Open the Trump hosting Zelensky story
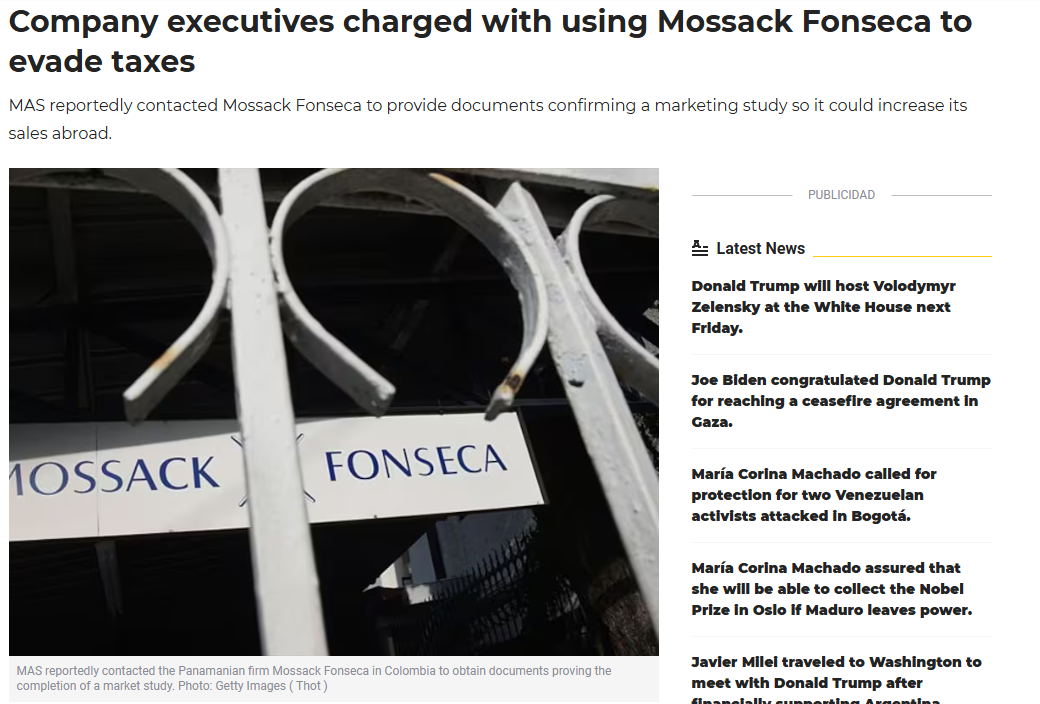The width and height of the screenshot is (1040, 704). tap(823, 307)
